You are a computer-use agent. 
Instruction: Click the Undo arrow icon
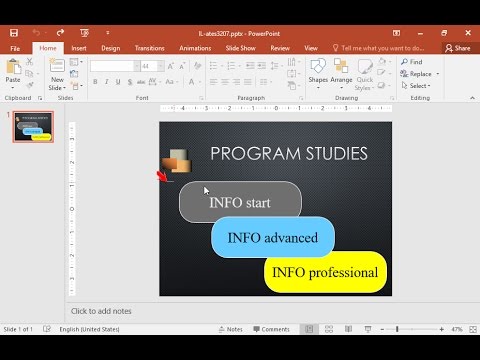pos(36,33)
